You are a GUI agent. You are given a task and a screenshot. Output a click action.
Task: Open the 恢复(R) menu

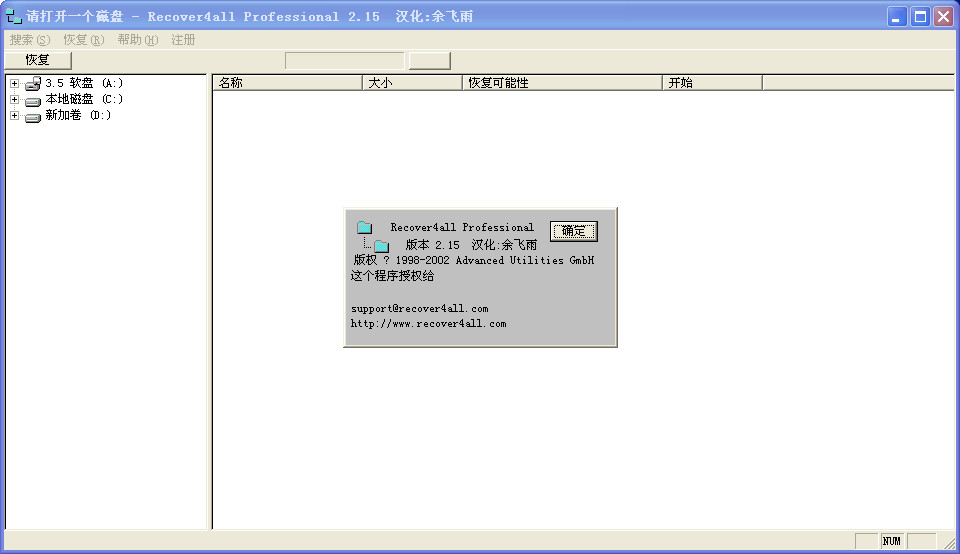[84, 40]
